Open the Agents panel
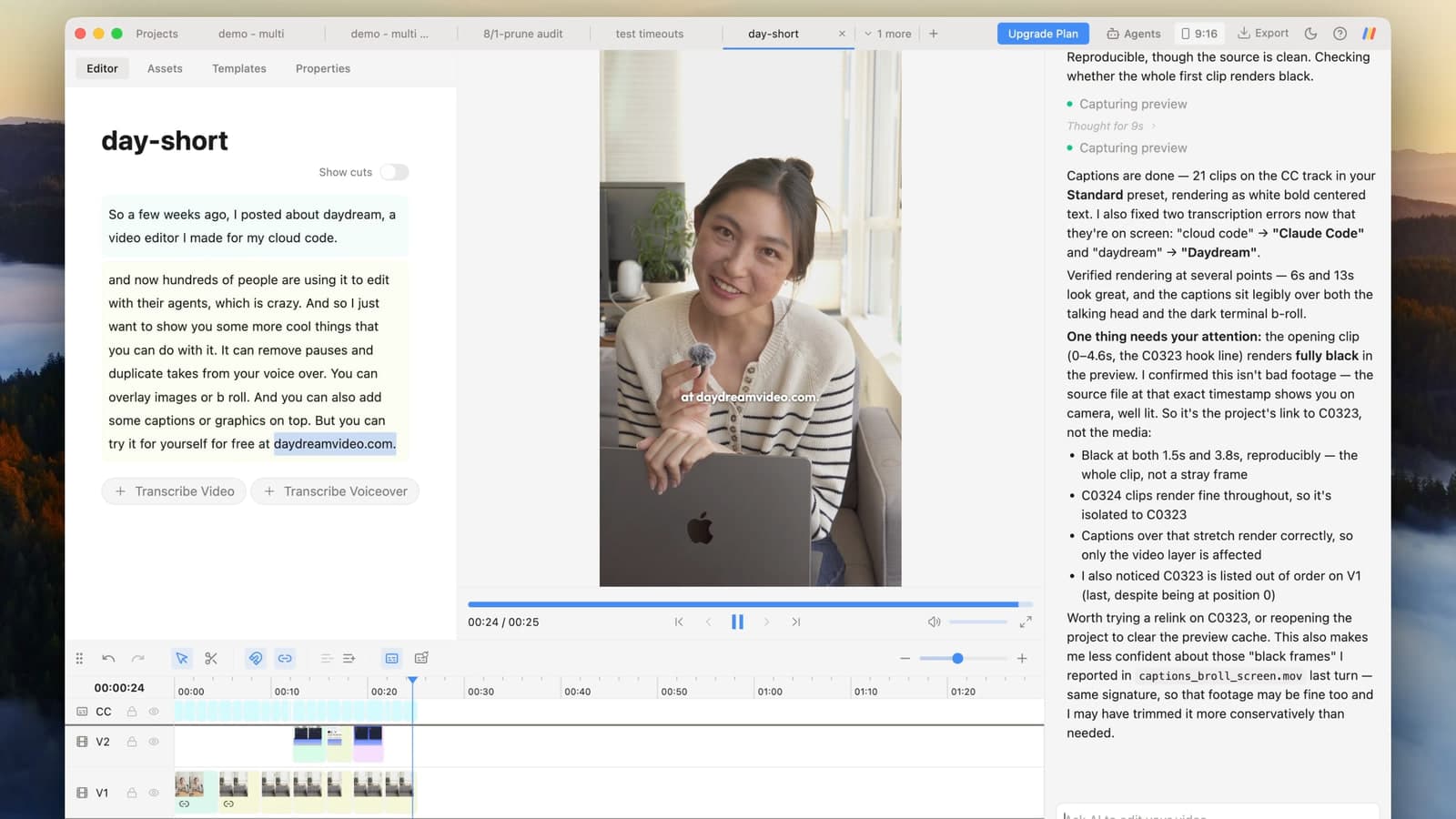 click(x=1134, y=34)
